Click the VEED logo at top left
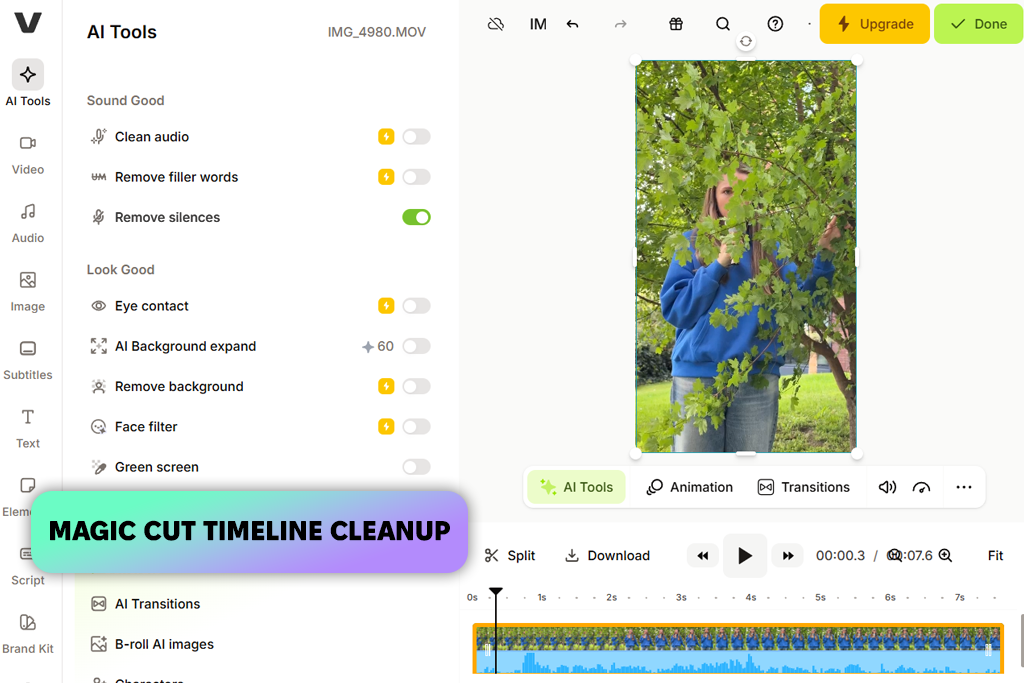Screen dimensions: 1024x683 (28, 23)
